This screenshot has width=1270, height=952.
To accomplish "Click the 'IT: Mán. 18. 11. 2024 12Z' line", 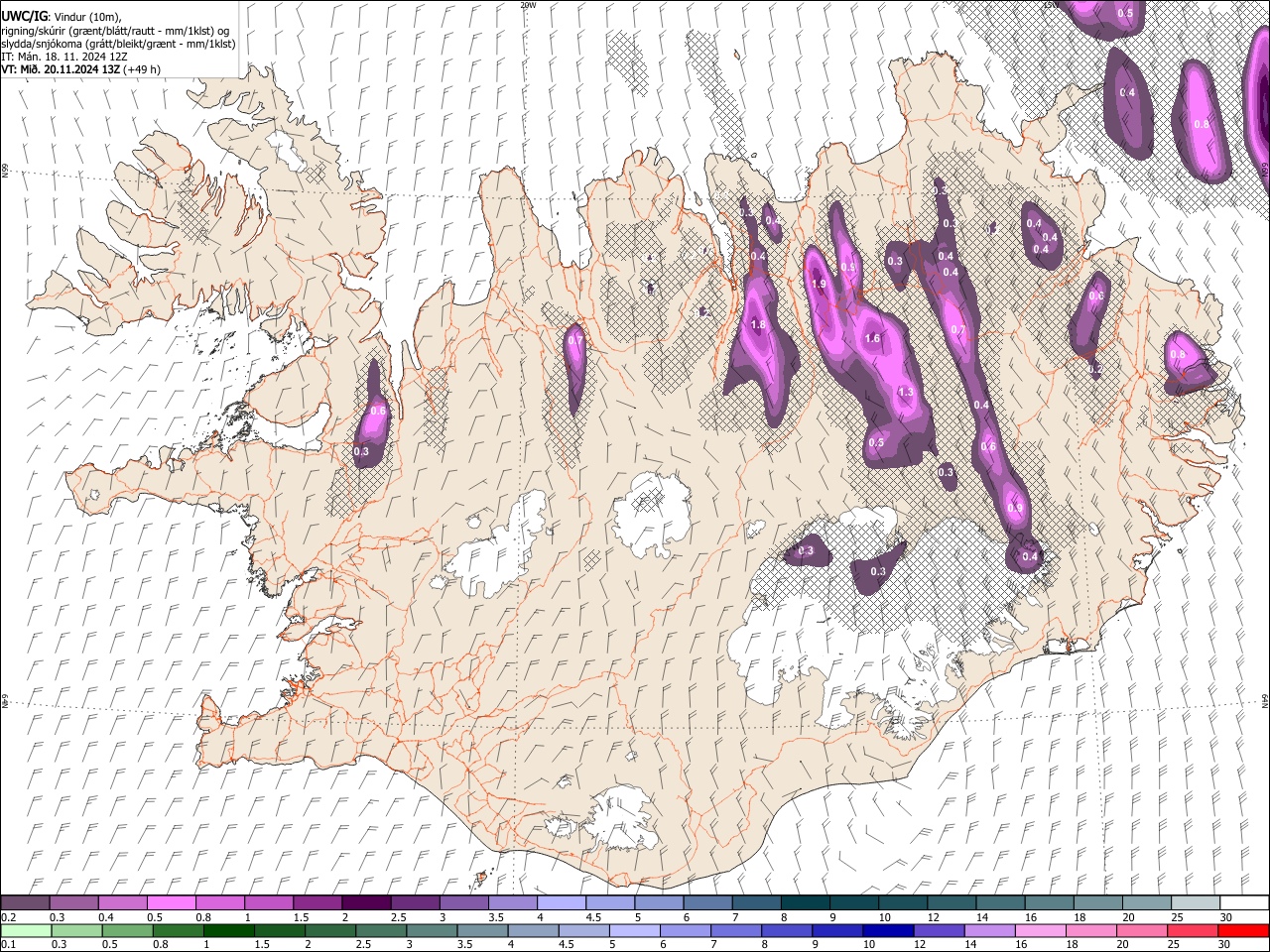I will coord(64,57).
